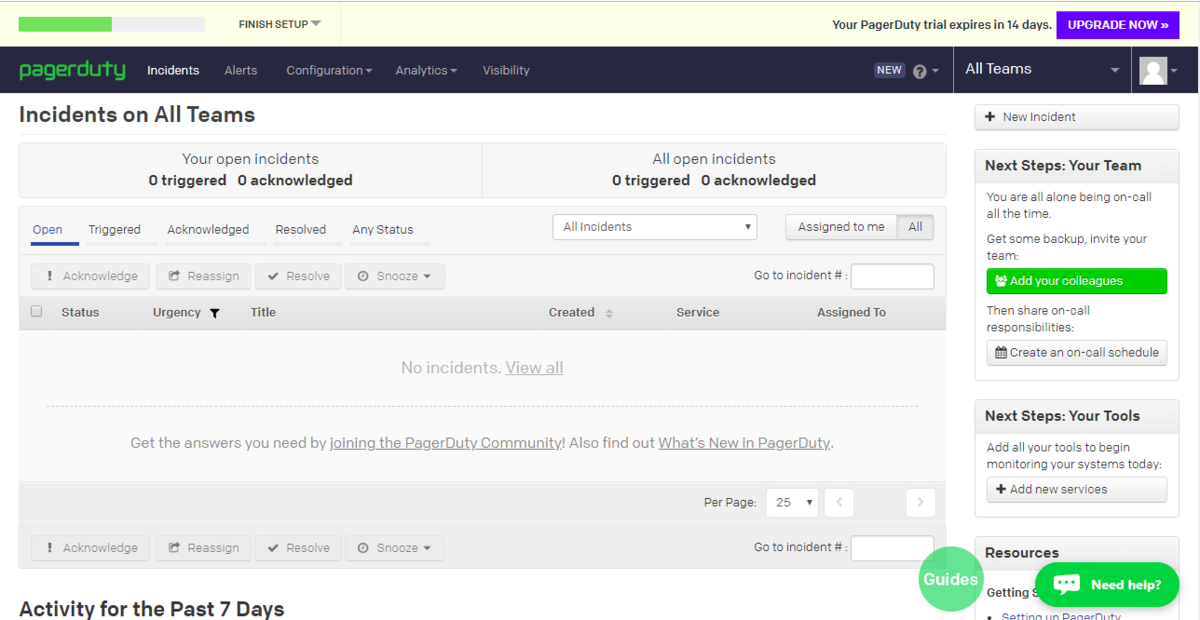Click the top Reassign button

(203, 276)
